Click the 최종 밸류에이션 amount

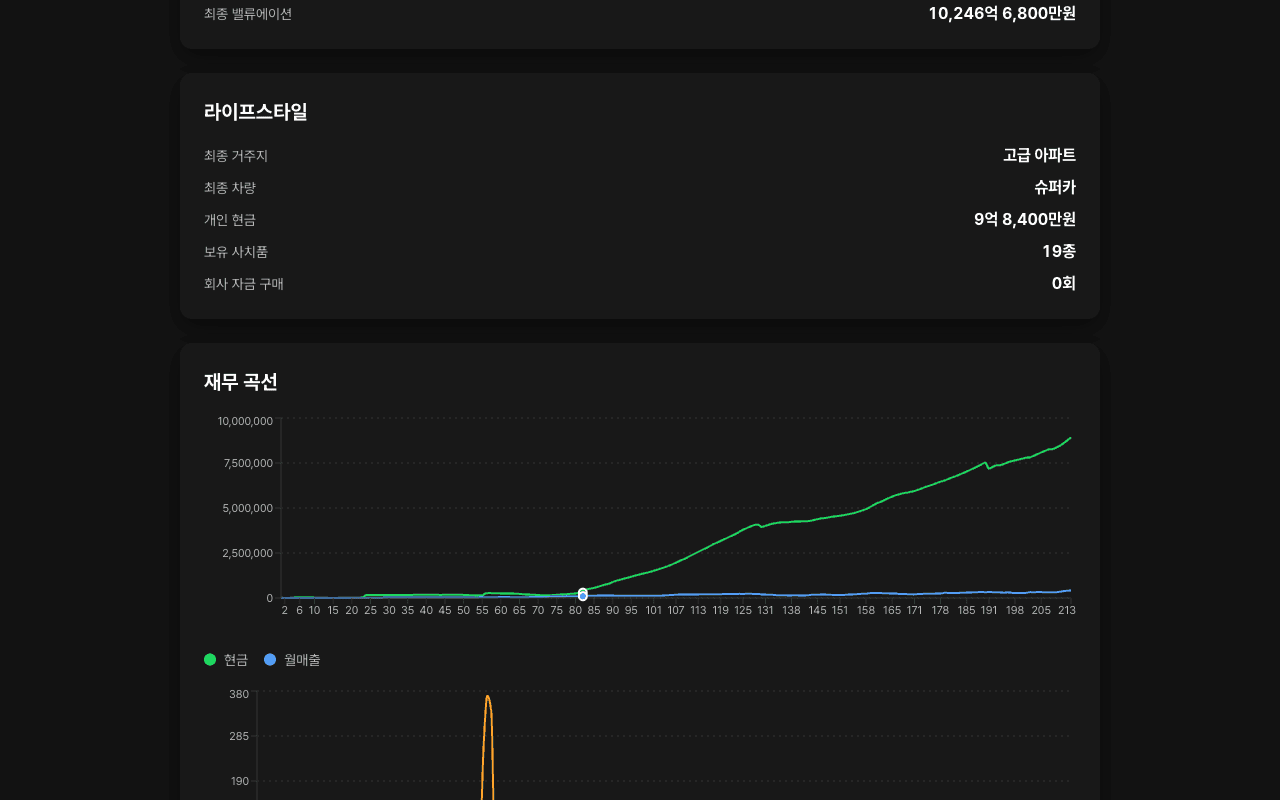click(x=1002, y=13)
